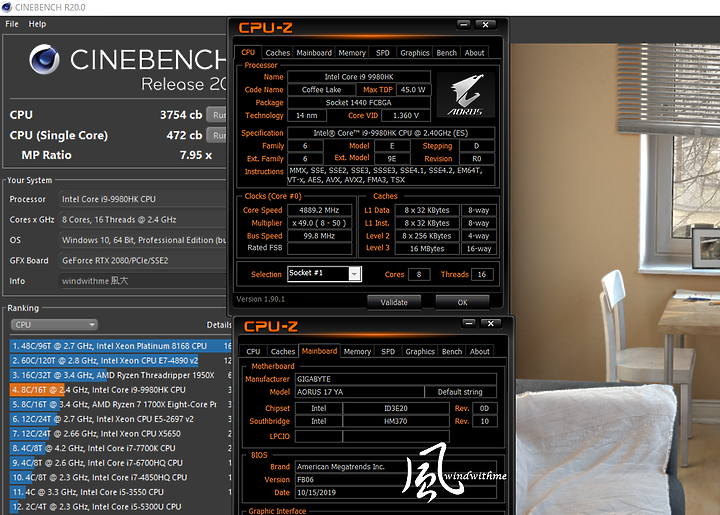Image resolution: width=720 pixels, height=515 pixels.
Task: Click the Southbridge HM370 value
Action: click(396, 421)
